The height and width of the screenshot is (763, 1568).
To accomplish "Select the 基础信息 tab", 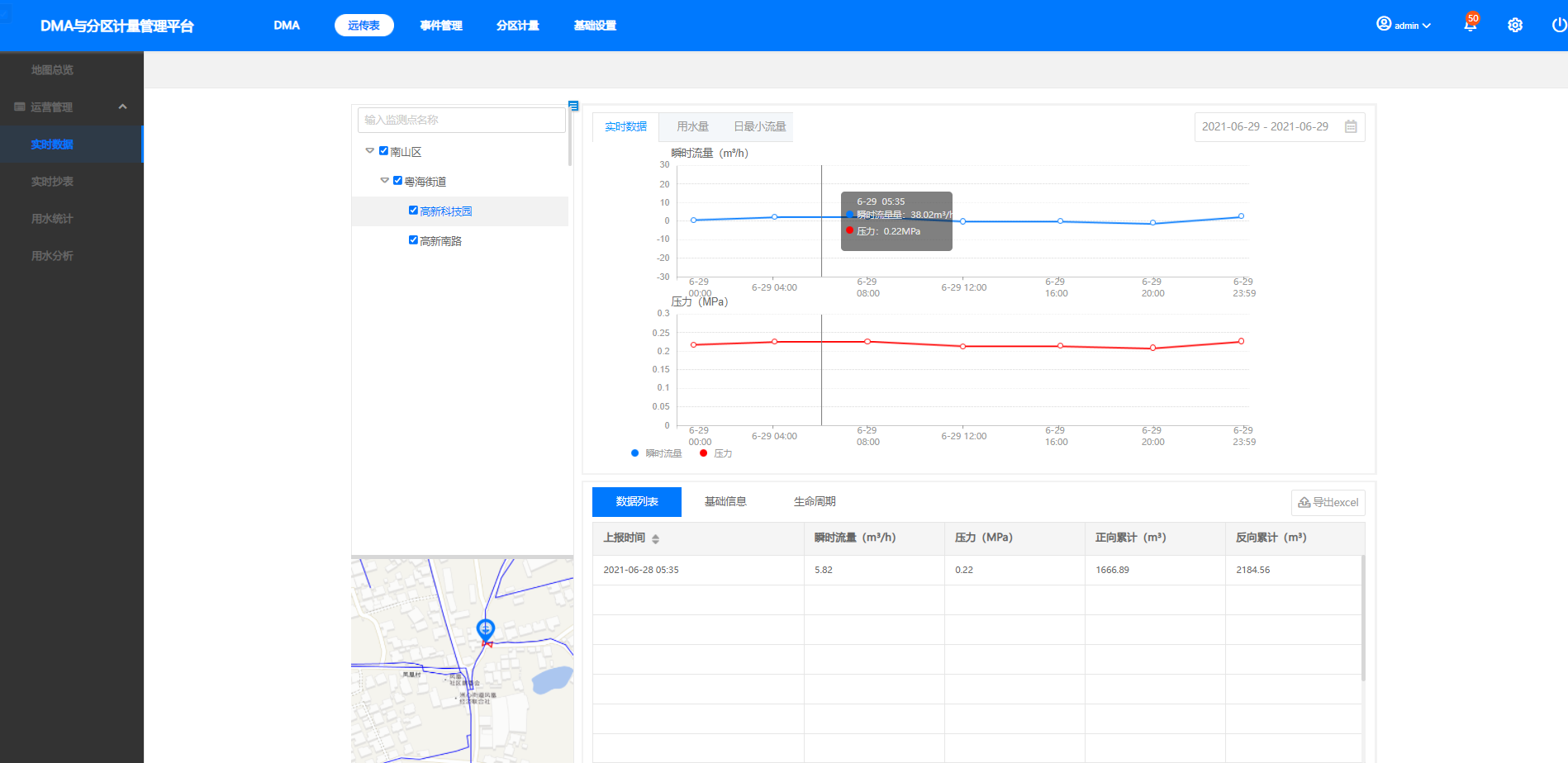I will (725, 501).
